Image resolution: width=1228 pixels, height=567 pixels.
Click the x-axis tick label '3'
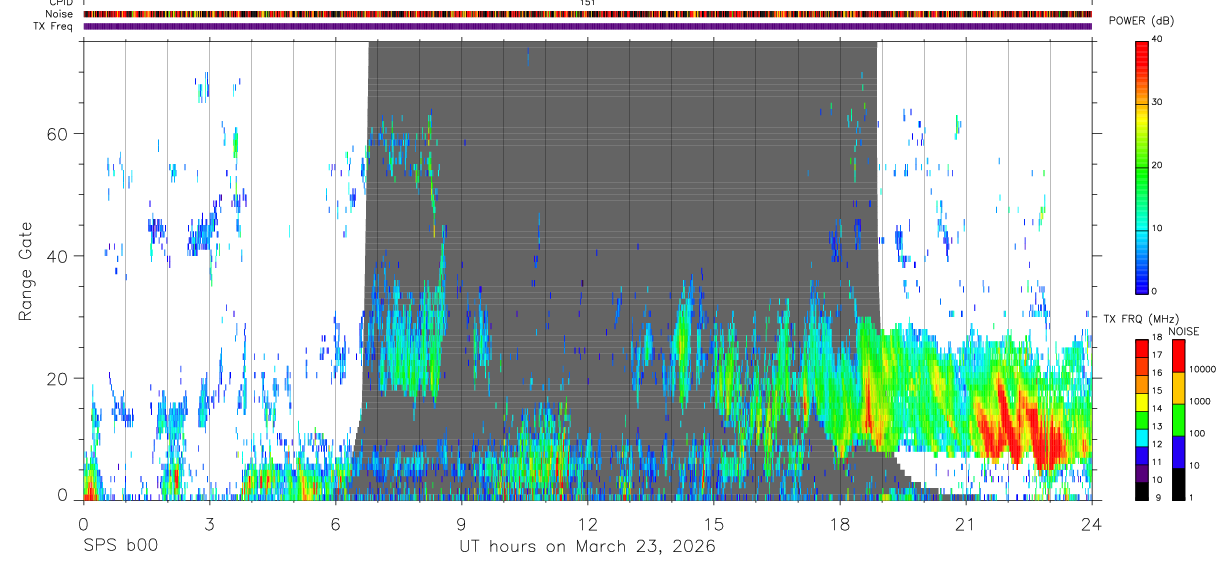coord(209,524)
